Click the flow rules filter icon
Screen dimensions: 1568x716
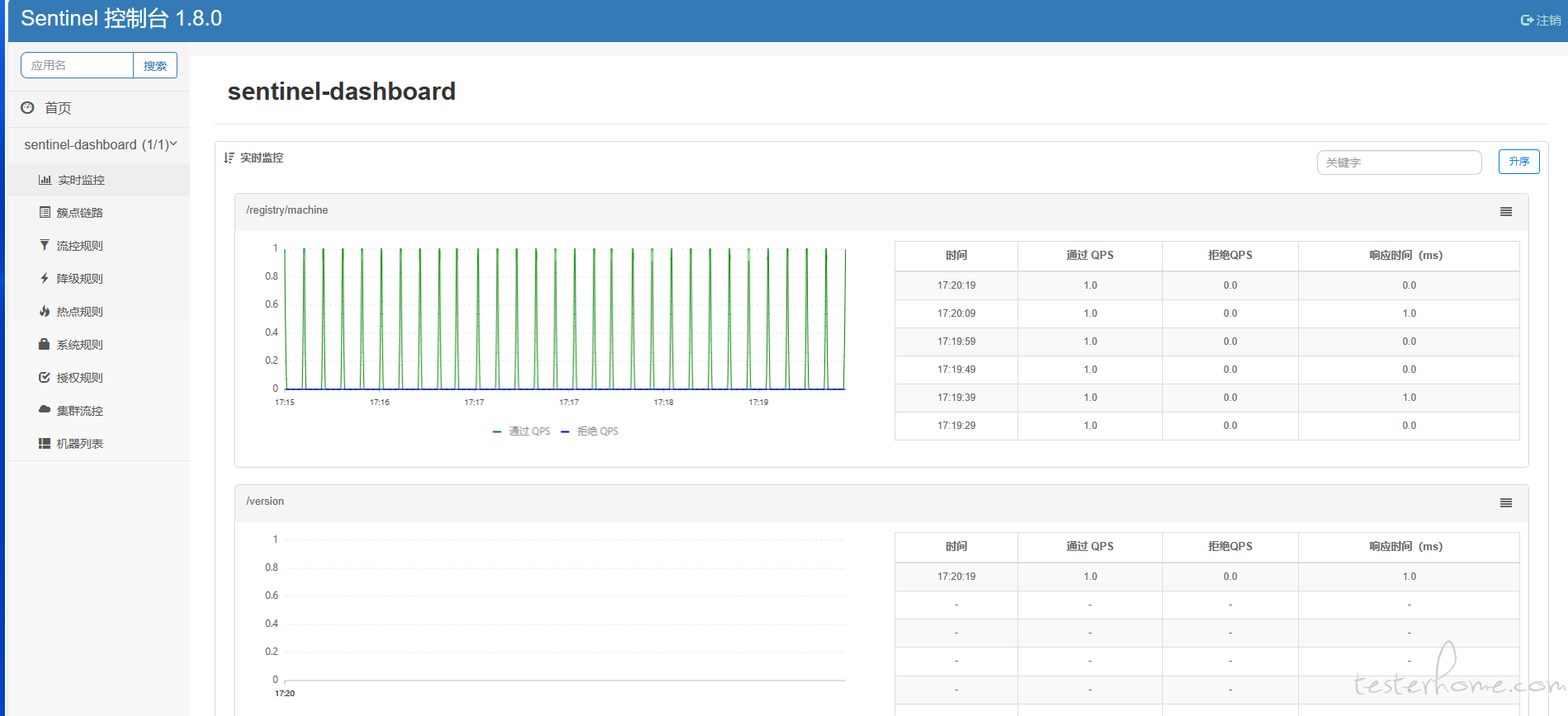click(x=45, y=245)
